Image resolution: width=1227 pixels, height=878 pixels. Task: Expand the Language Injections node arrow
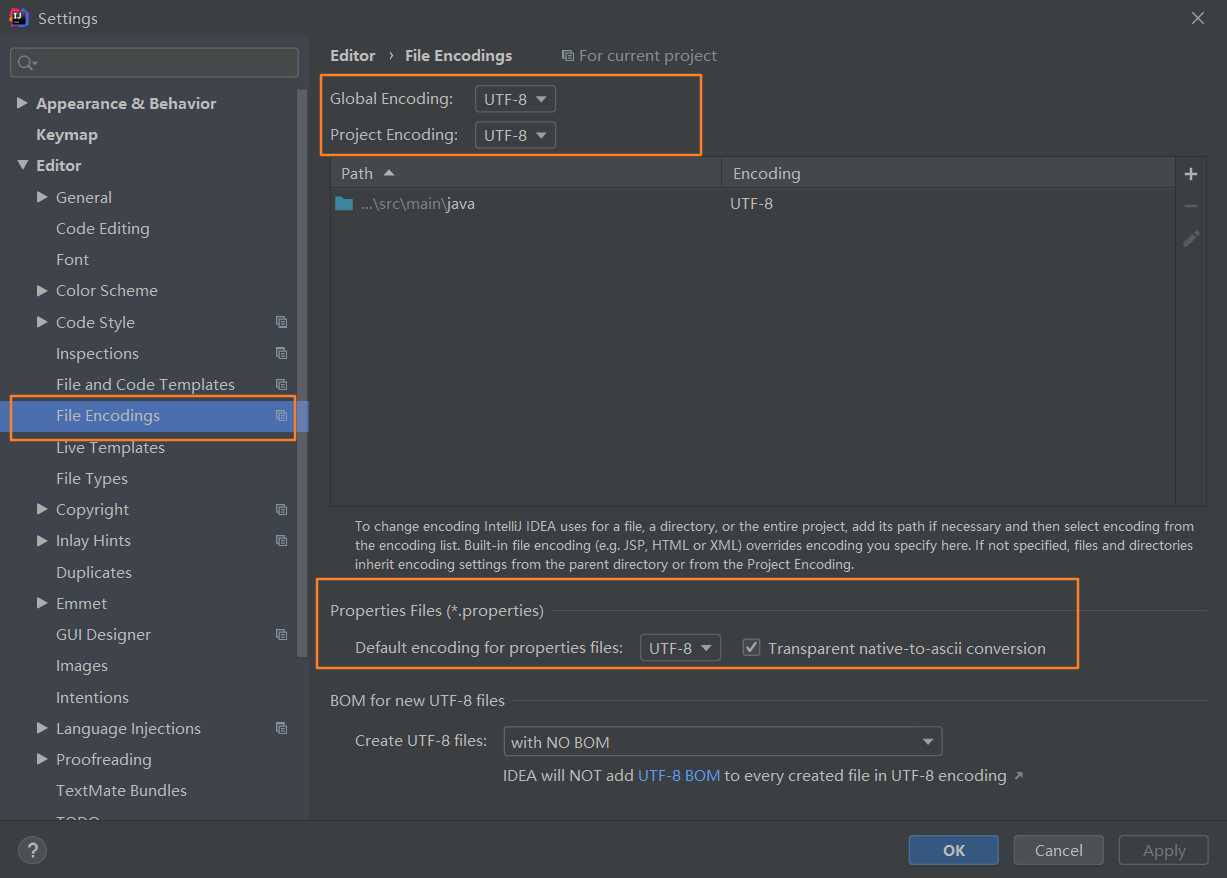pyautogui.click(x=42, y=728)
